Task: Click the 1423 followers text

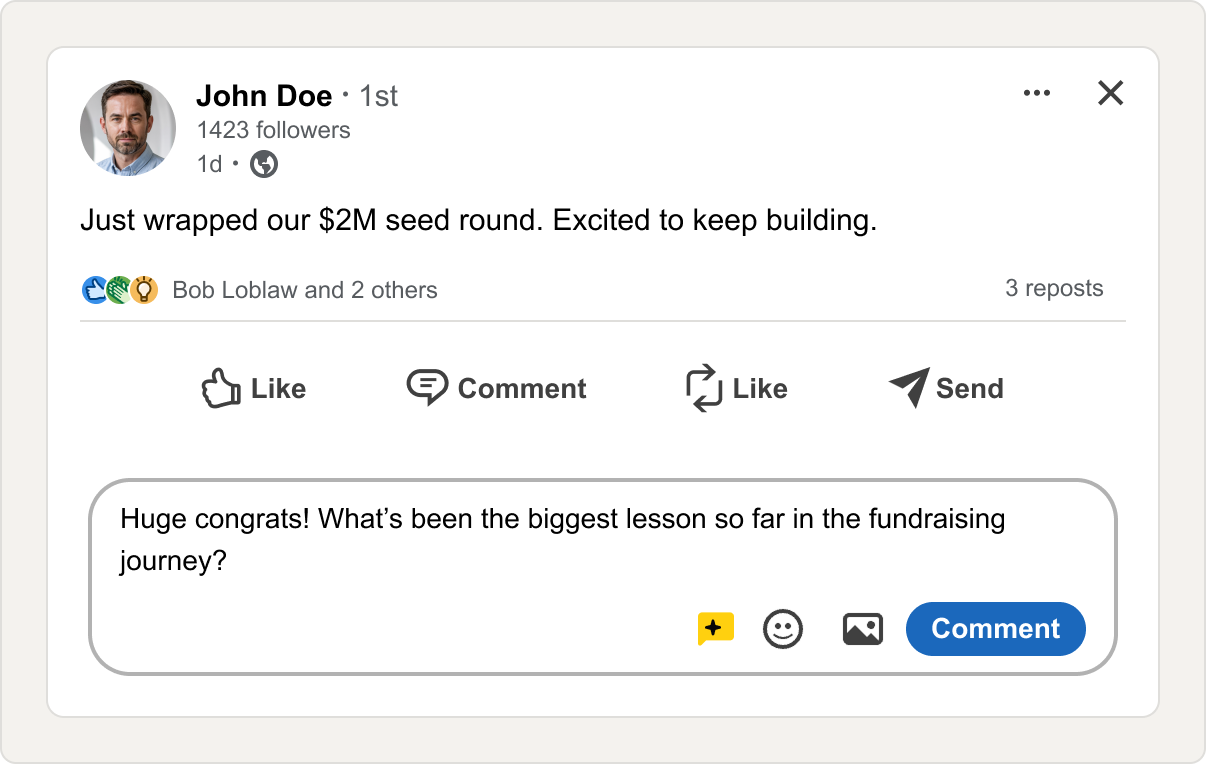Action: (x=274, y=130)
